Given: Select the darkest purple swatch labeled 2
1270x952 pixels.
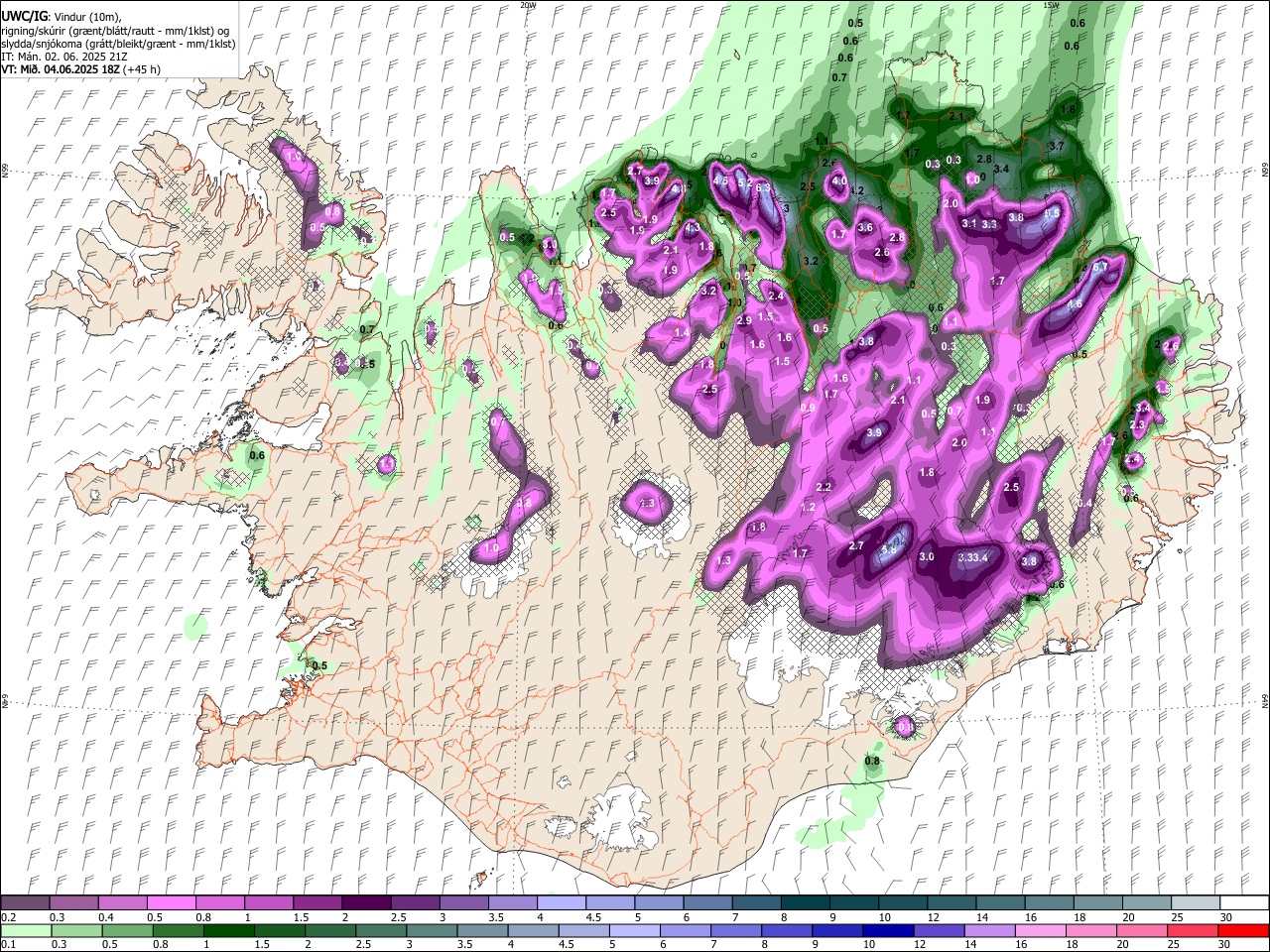Looking at the screenshot, I should point(366,903).
